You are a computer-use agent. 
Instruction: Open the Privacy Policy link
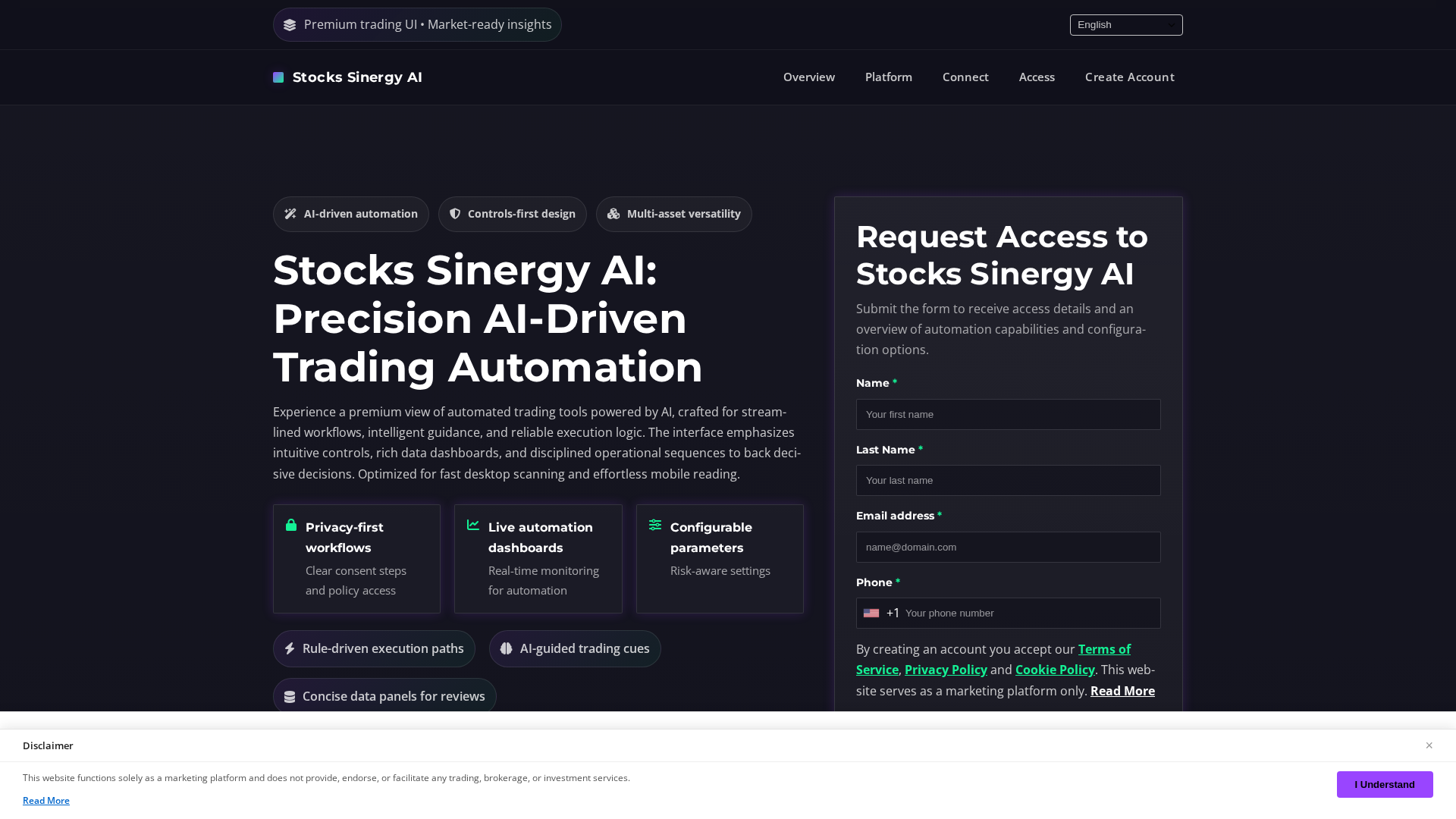(x=946, y=670)
